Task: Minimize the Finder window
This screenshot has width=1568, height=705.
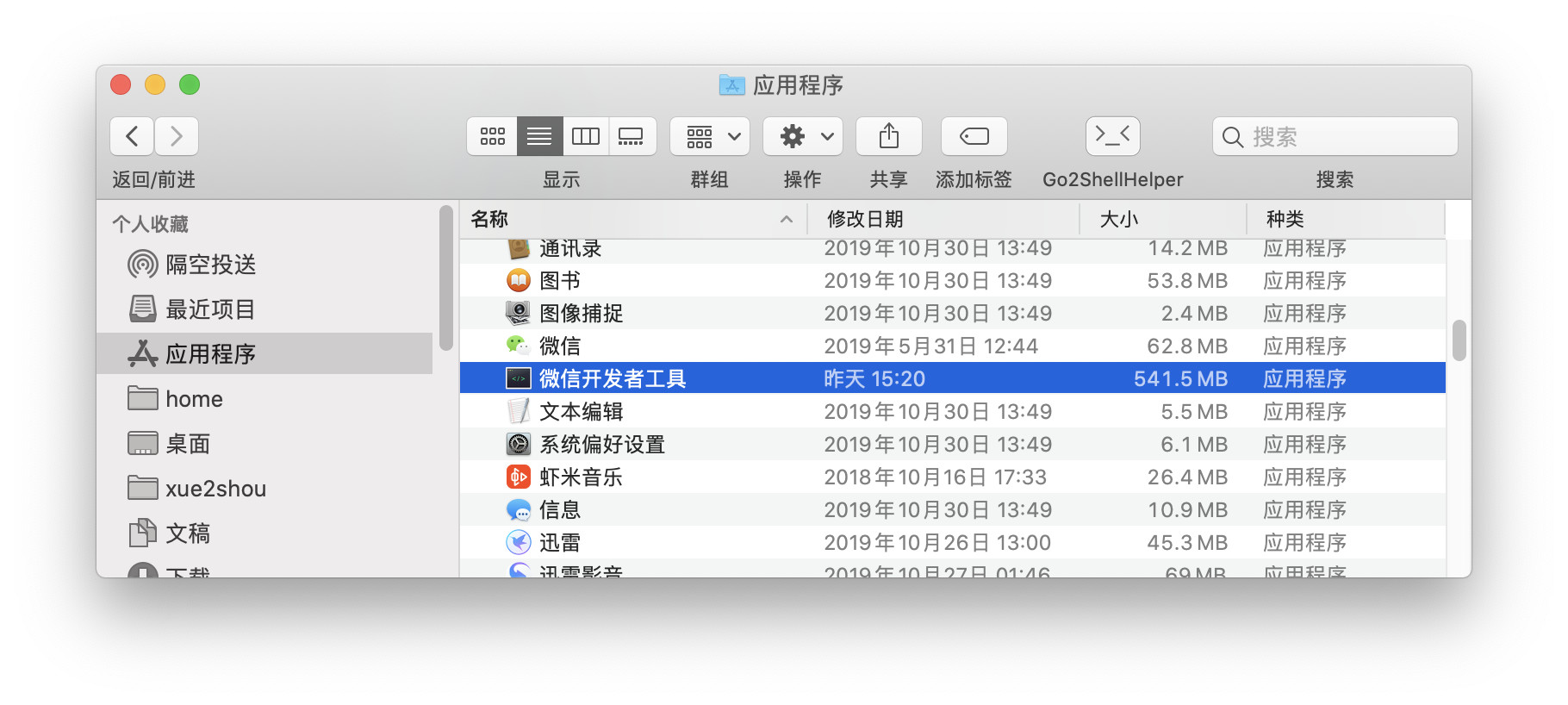Action: (155, 84)
